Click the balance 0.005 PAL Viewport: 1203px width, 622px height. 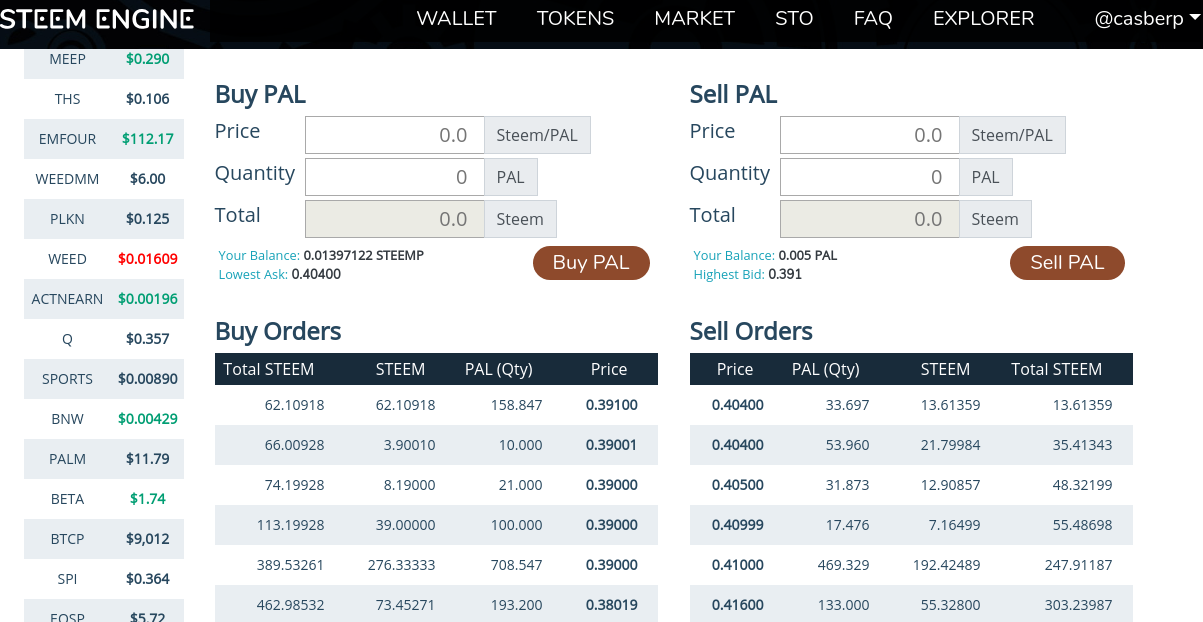(808, 256)
